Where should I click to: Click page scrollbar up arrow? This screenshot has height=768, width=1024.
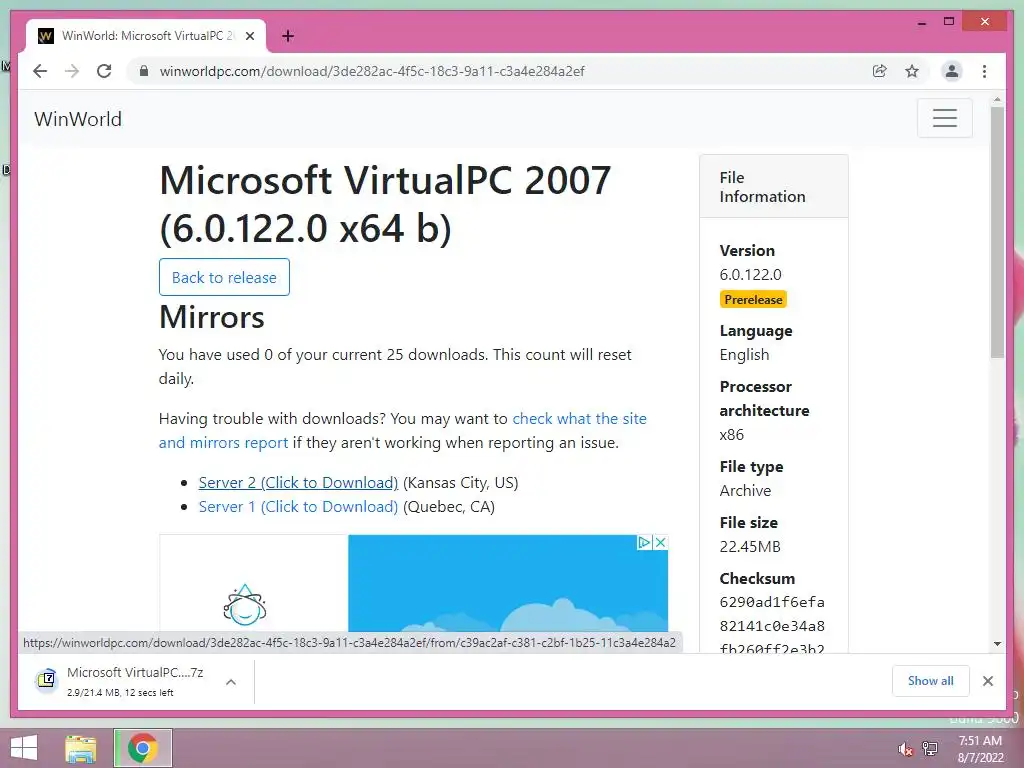coord(997,100)
